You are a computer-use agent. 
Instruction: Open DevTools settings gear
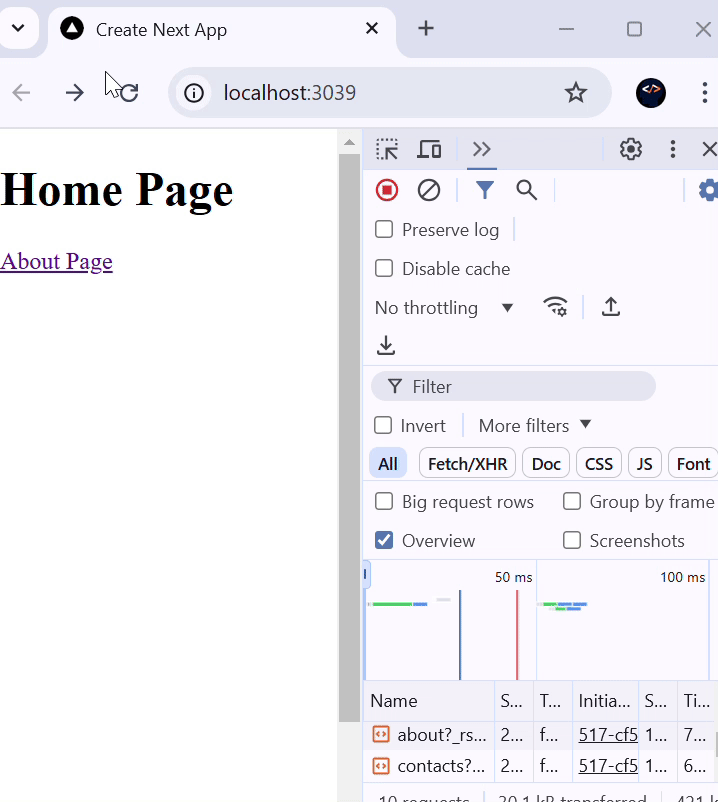(631, 150)
